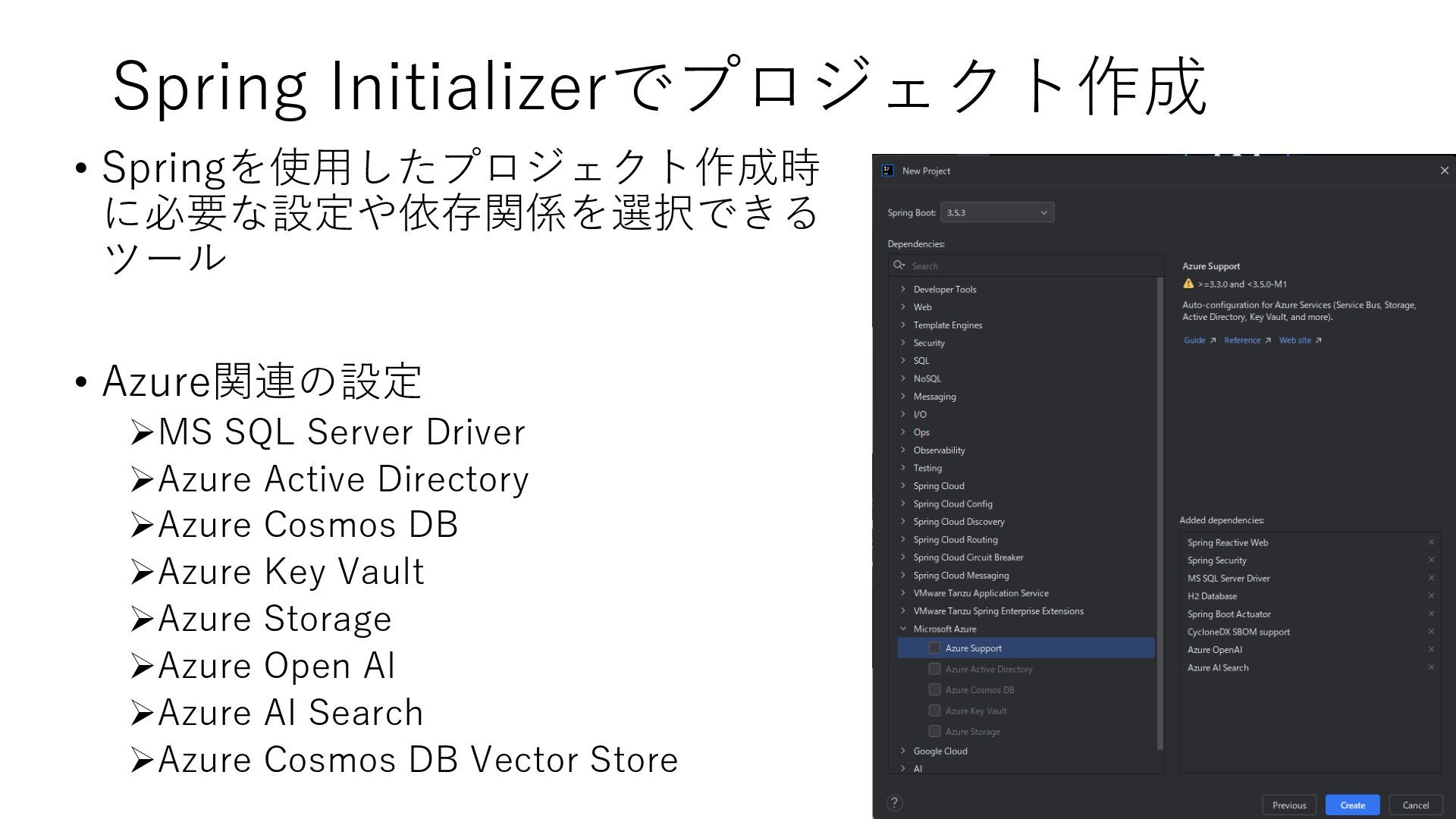The image size is (1456, 819).
Task: Check the Azure Active Directory checkbox
Action: (934, 669)
